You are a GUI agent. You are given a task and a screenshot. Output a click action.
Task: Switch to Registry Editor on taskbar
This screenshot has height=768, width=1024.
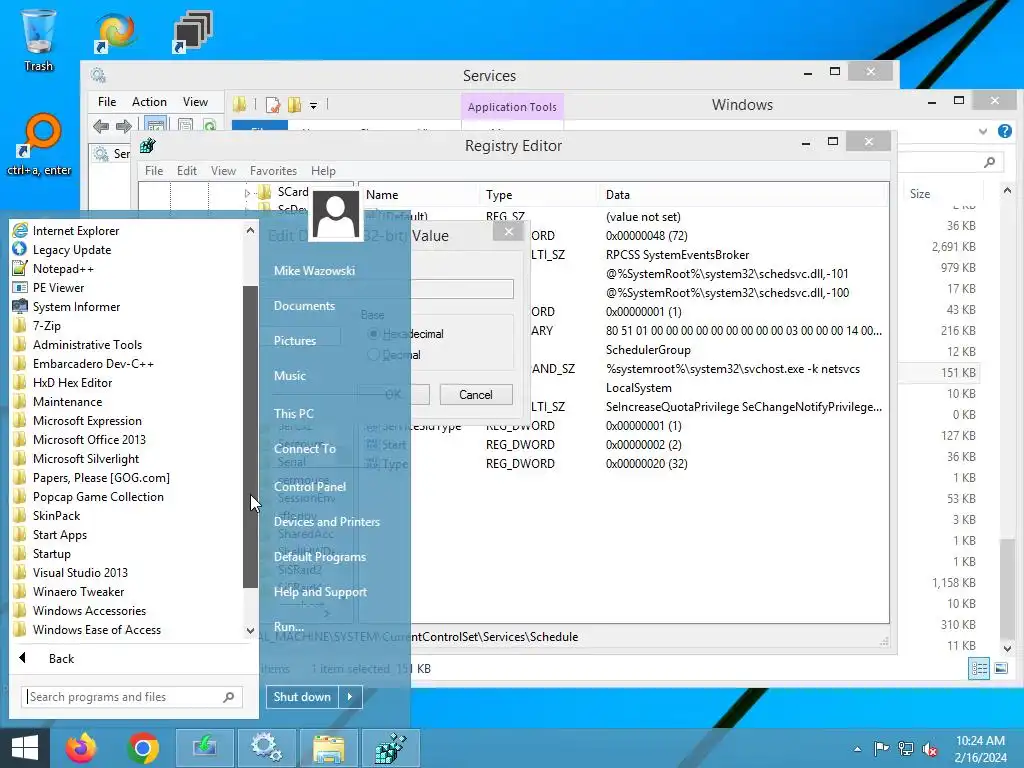point(391,748)
